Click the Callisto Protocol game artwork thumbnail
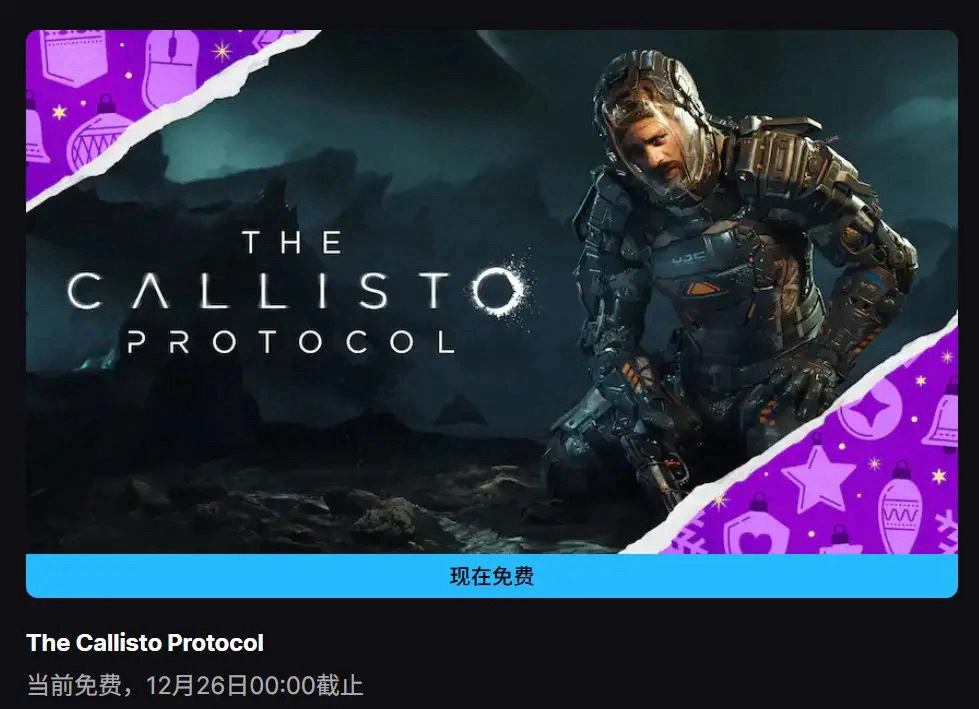The image size is (979, 709). [491, 291]
